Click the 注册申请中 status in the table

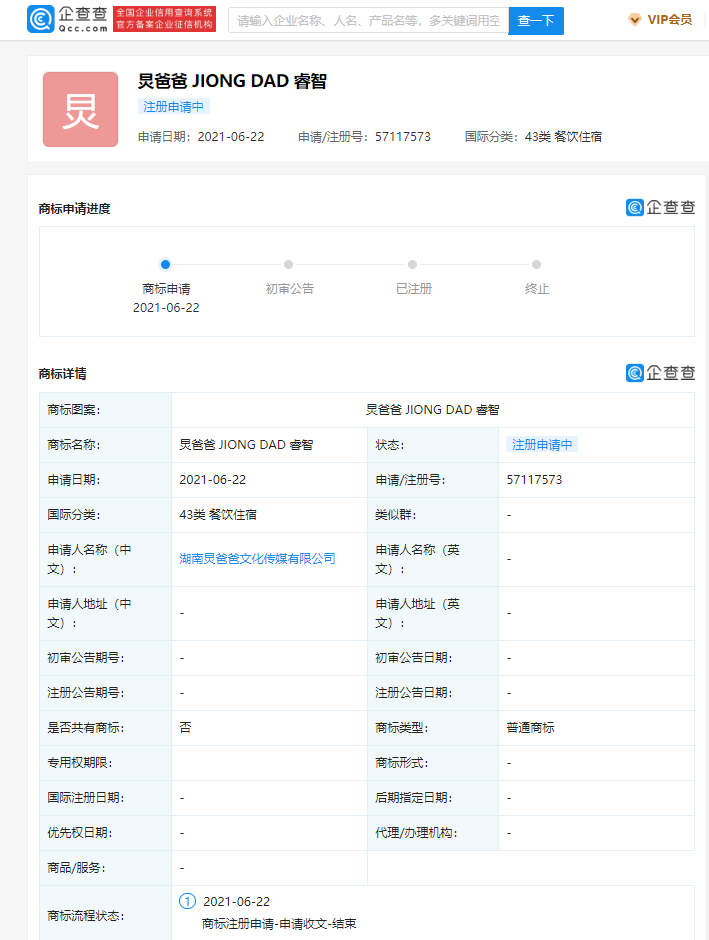542,445
